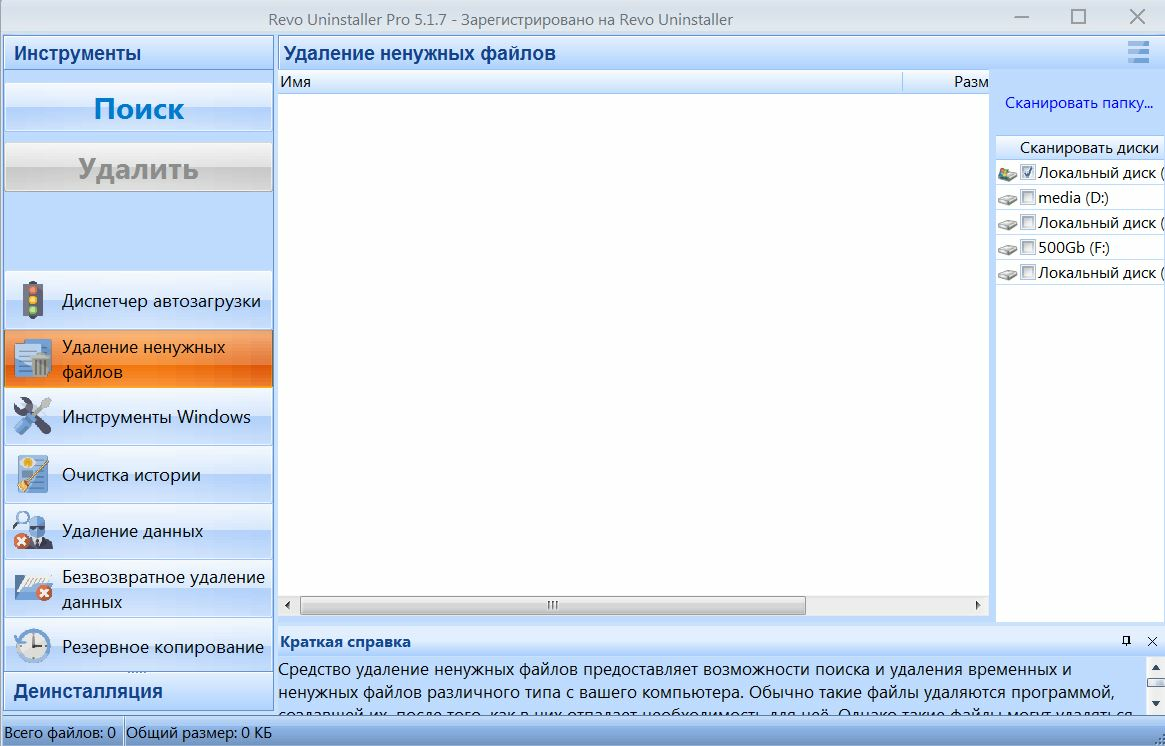
Task: Sort by the Имя column header
Action: [590, 82]
